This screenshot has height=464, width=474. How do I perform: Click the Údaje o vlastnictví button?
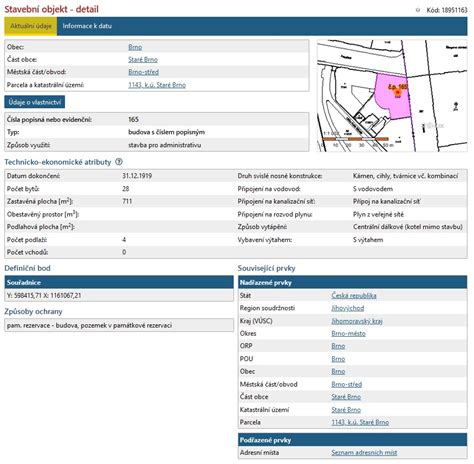35,102
